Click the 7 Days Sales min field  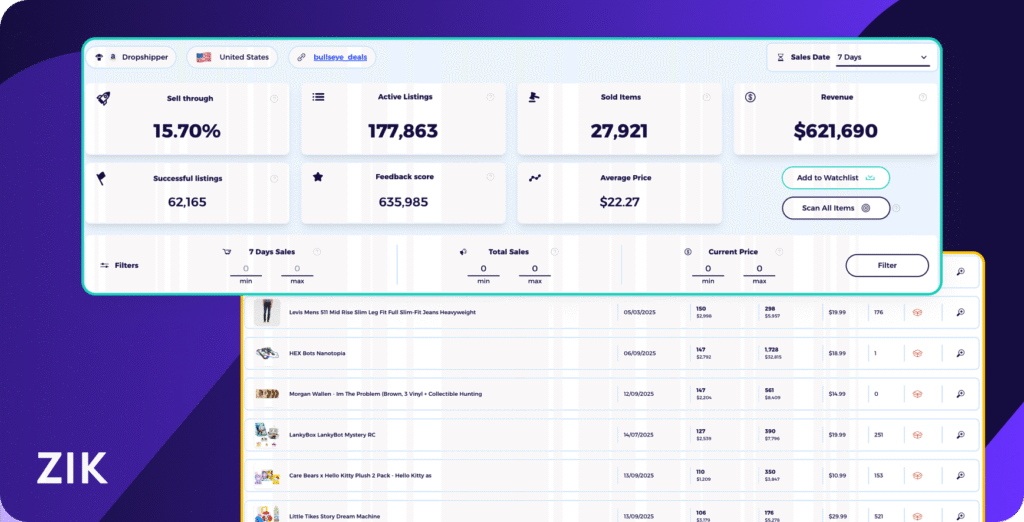point(246,269)
